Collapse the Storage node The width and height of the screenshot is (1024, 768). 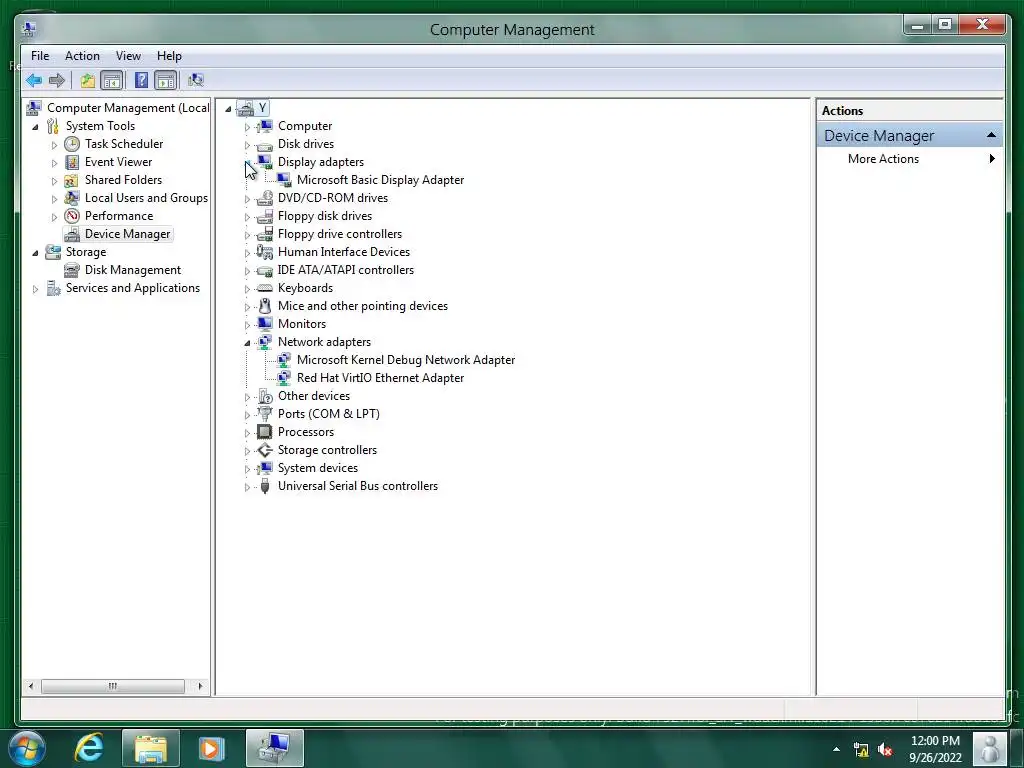pyautogui.click(x=35, y=253)
